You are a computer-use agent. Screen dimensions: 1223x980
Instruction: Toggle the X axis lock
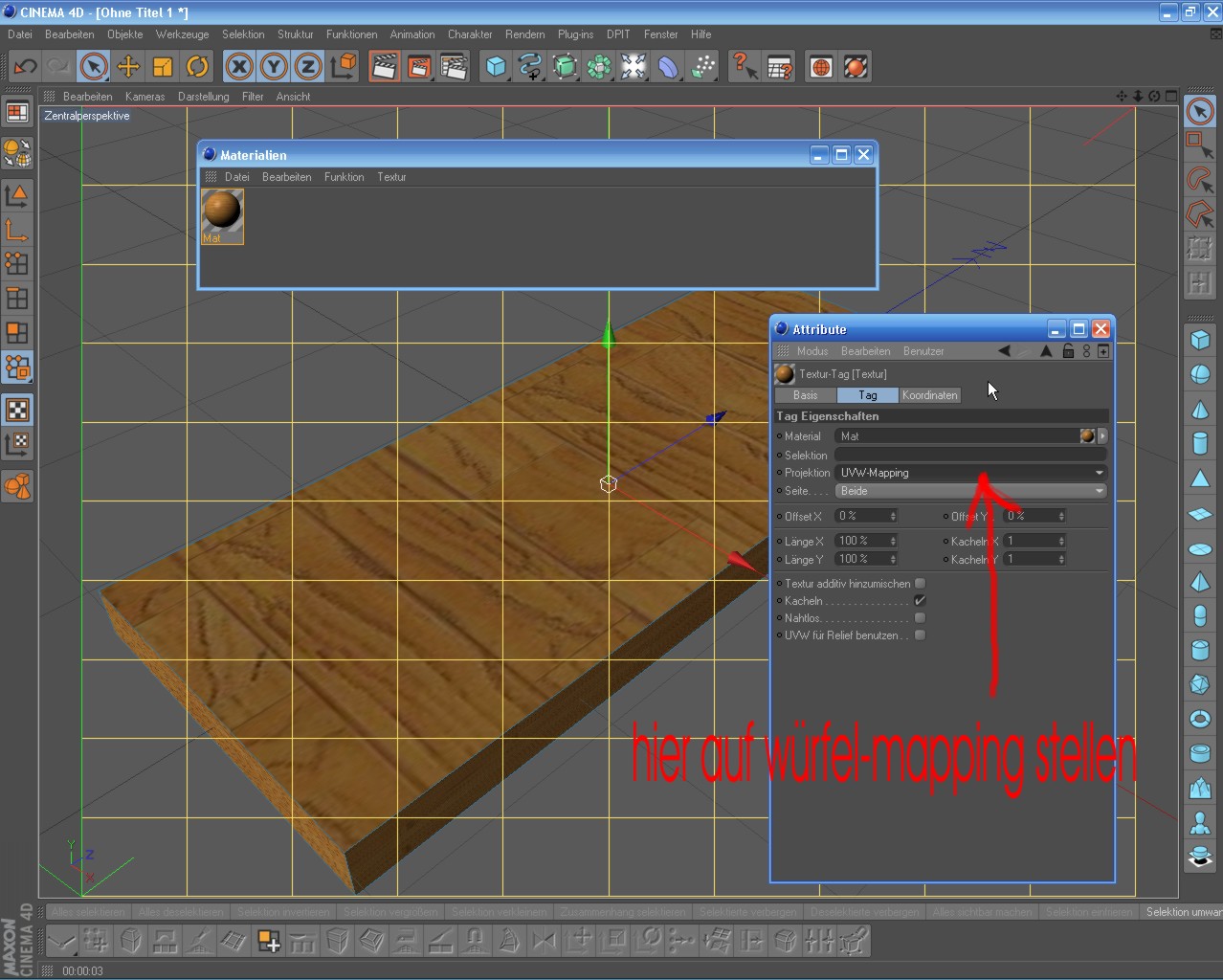(x=239, y=67)
